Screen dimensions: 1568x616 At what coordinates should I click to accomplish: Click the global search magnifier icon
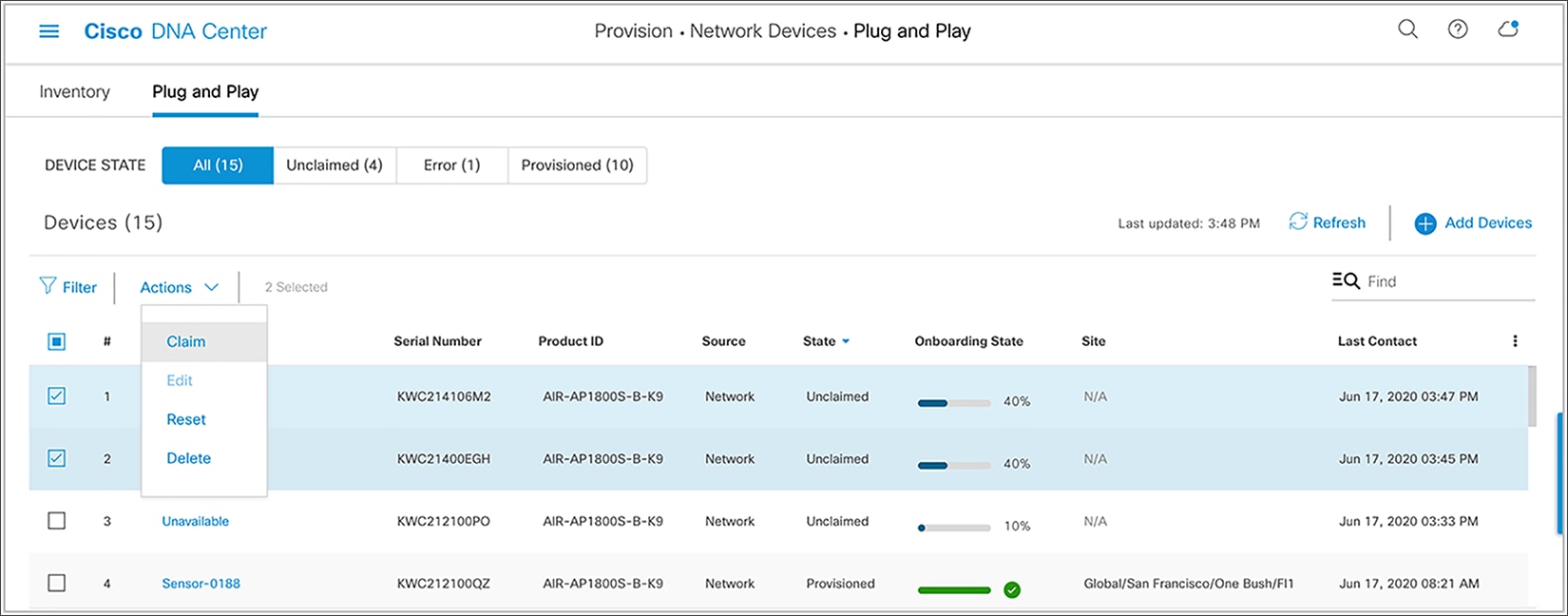pos(1407,29)
